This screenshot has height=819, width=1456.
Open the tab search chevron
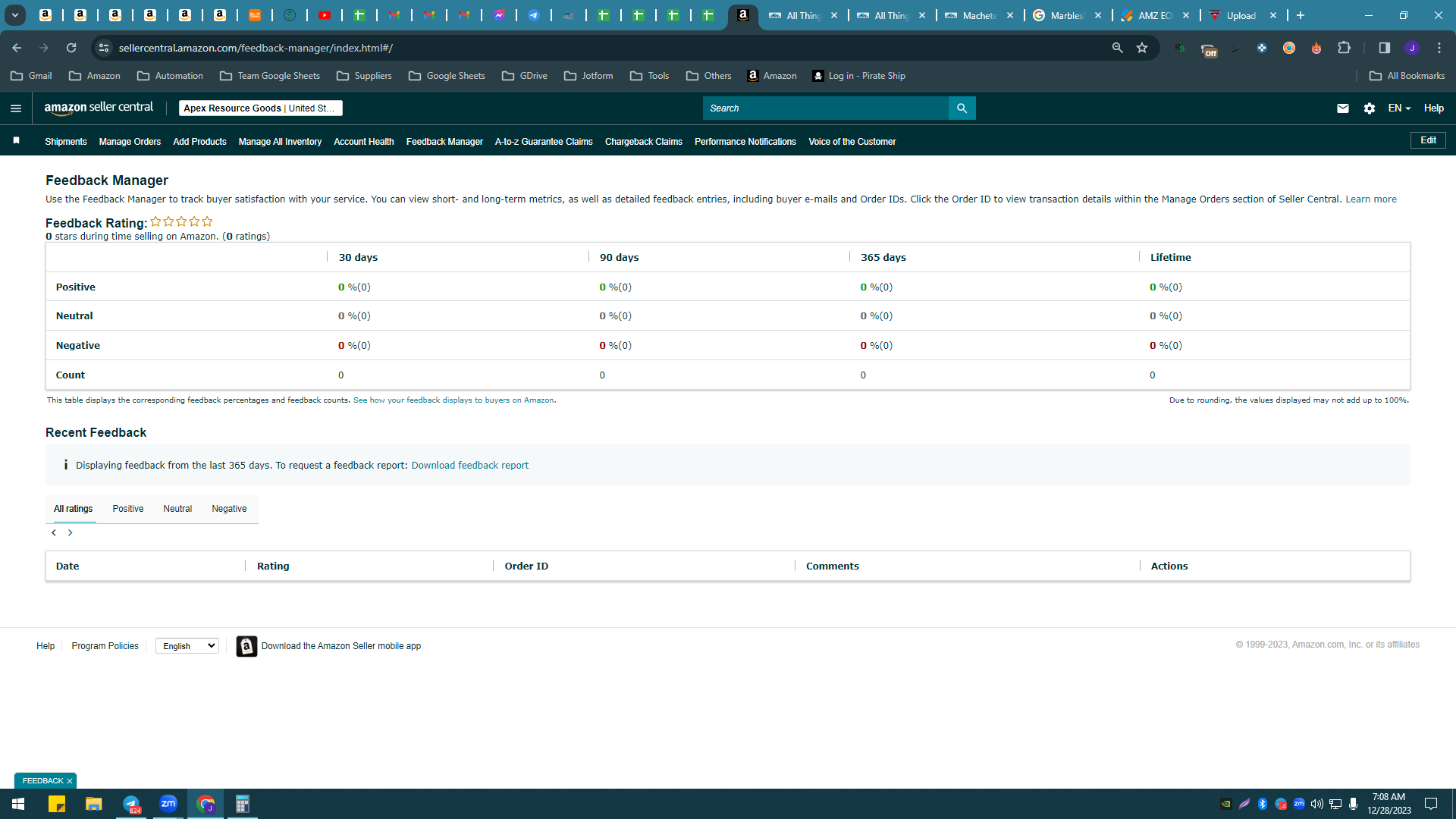[x=14, y=15]
